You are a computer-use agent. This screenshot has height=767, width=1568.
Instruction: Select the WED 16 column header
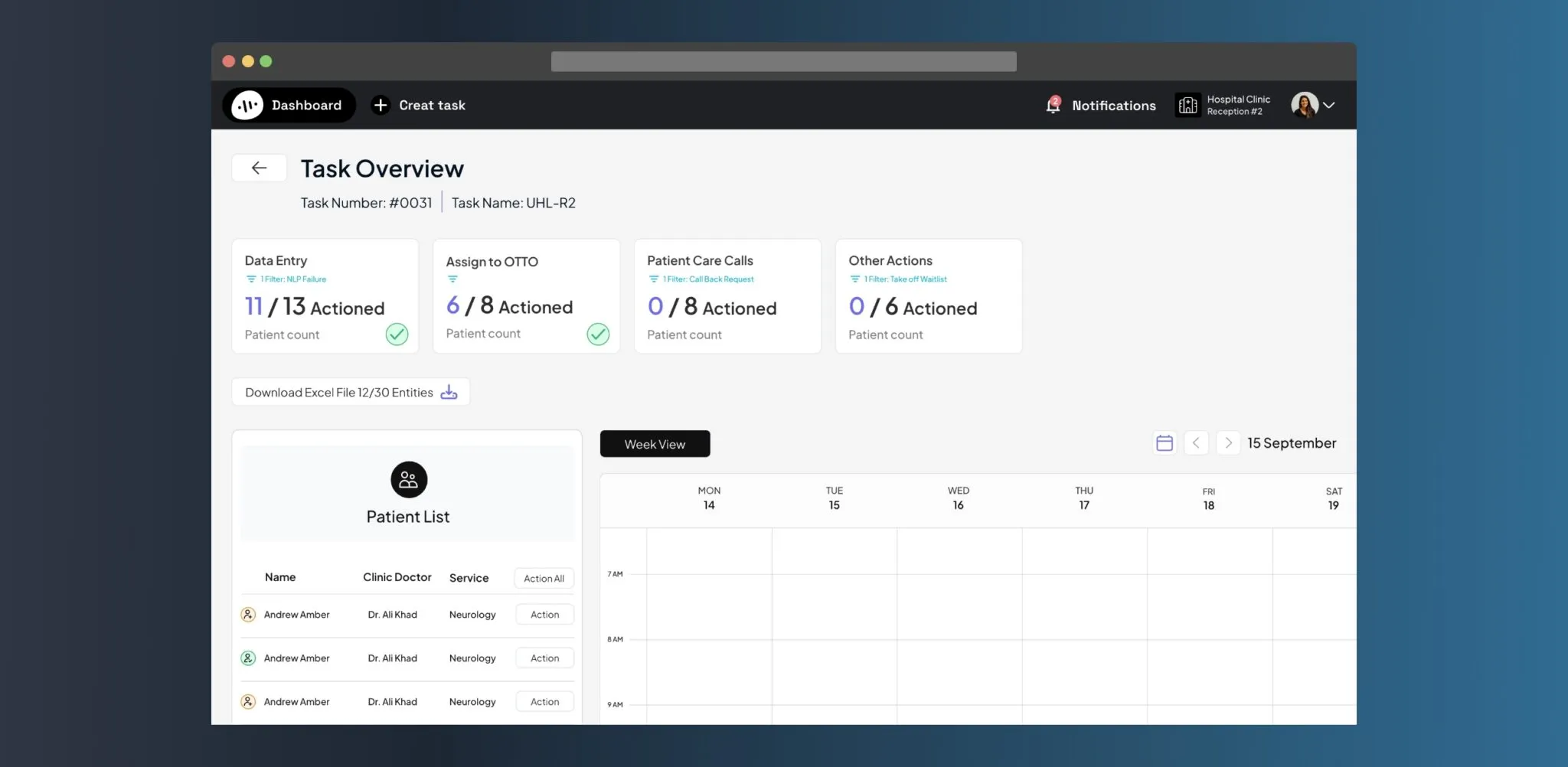(958, 498)
